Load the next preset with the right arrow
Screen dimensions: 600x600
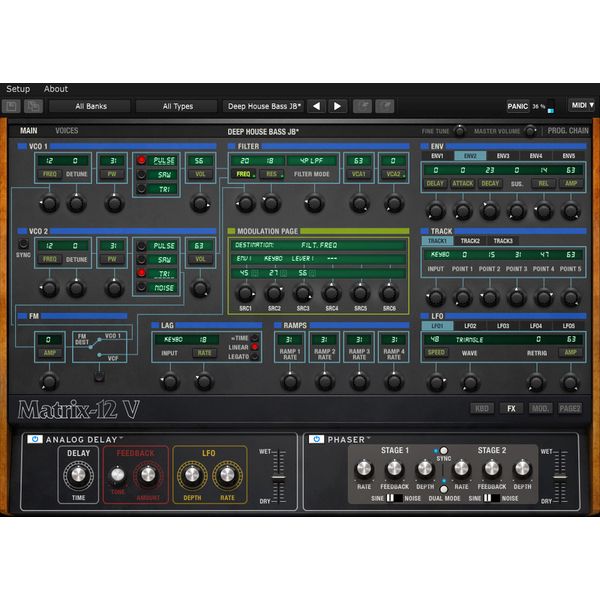tap(337, 106)
